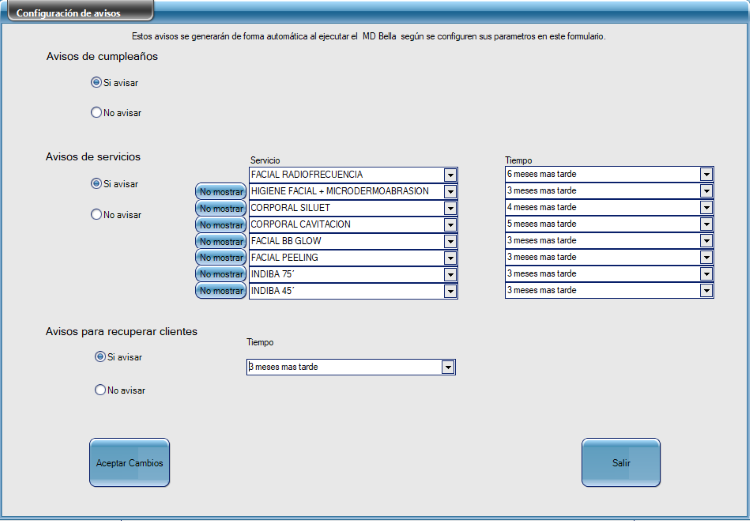Open time dropdown for INDIBA 75´ row
The width and height of the screenshot is (750, 521).
706,274
